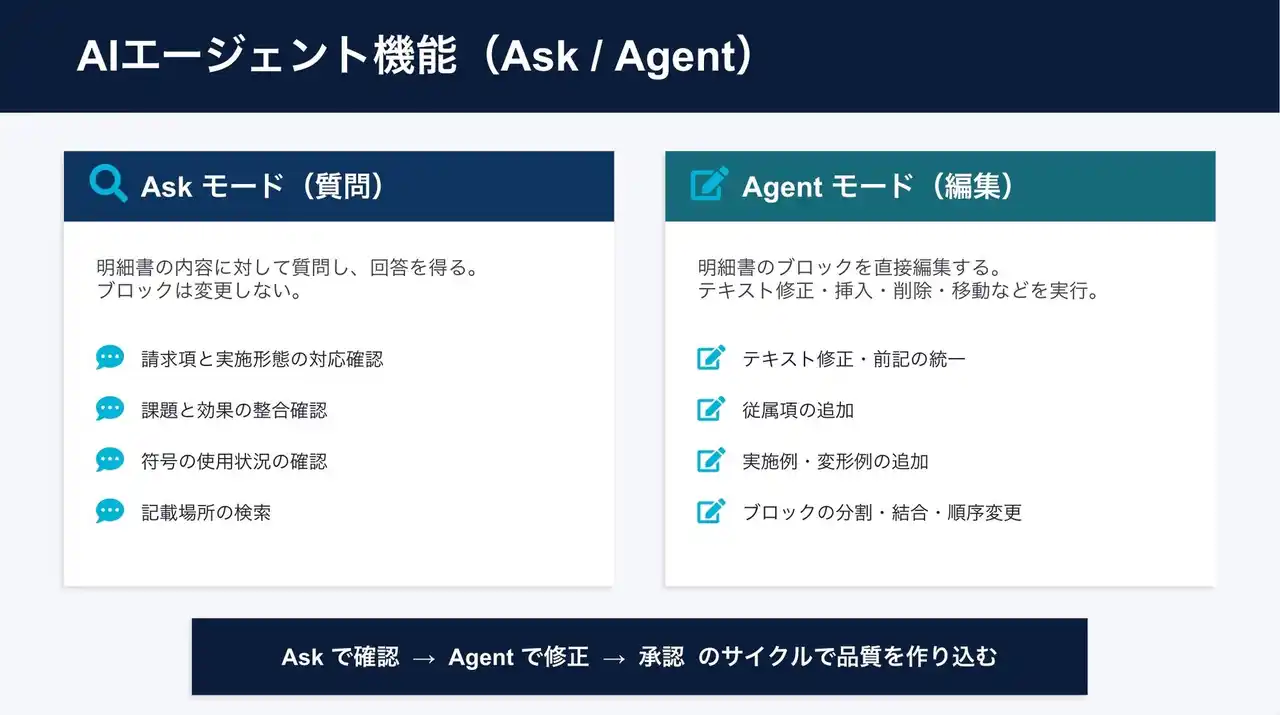
Task: Click chat bubble icon next to 課題と効果の整合確認
Action: 110,409
